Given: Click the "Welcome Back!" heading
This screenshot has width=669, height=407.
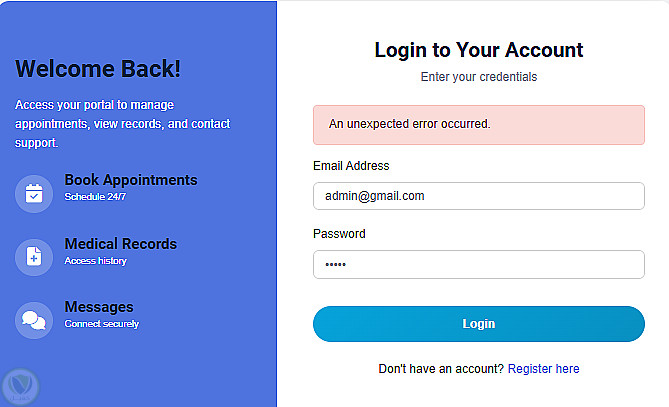Looking at the screenshot, I should click(x=98, y=69).
